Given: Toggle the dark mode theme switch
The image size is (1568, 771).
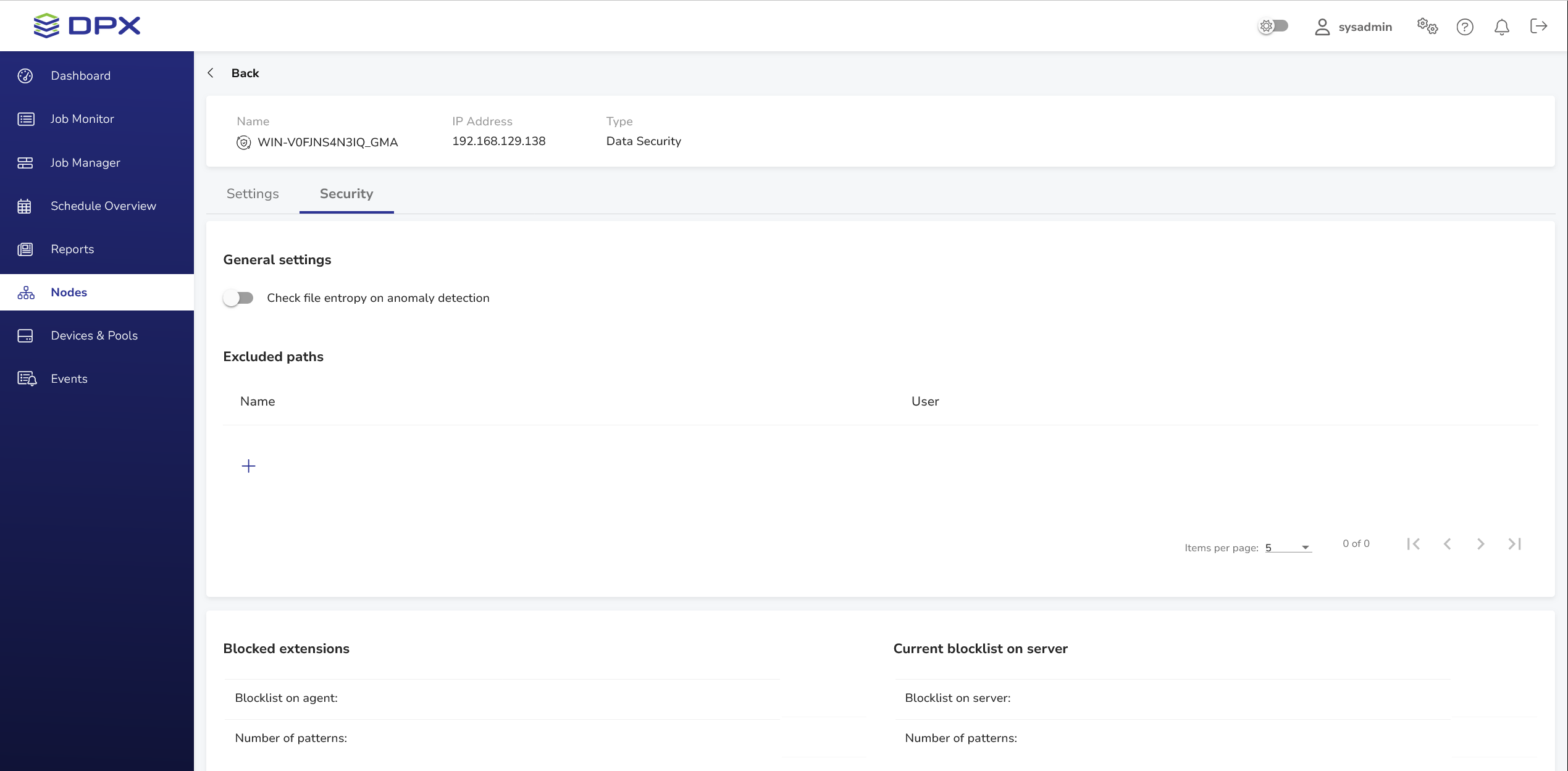Looking at the screenshot, I should click(1273, 26).
